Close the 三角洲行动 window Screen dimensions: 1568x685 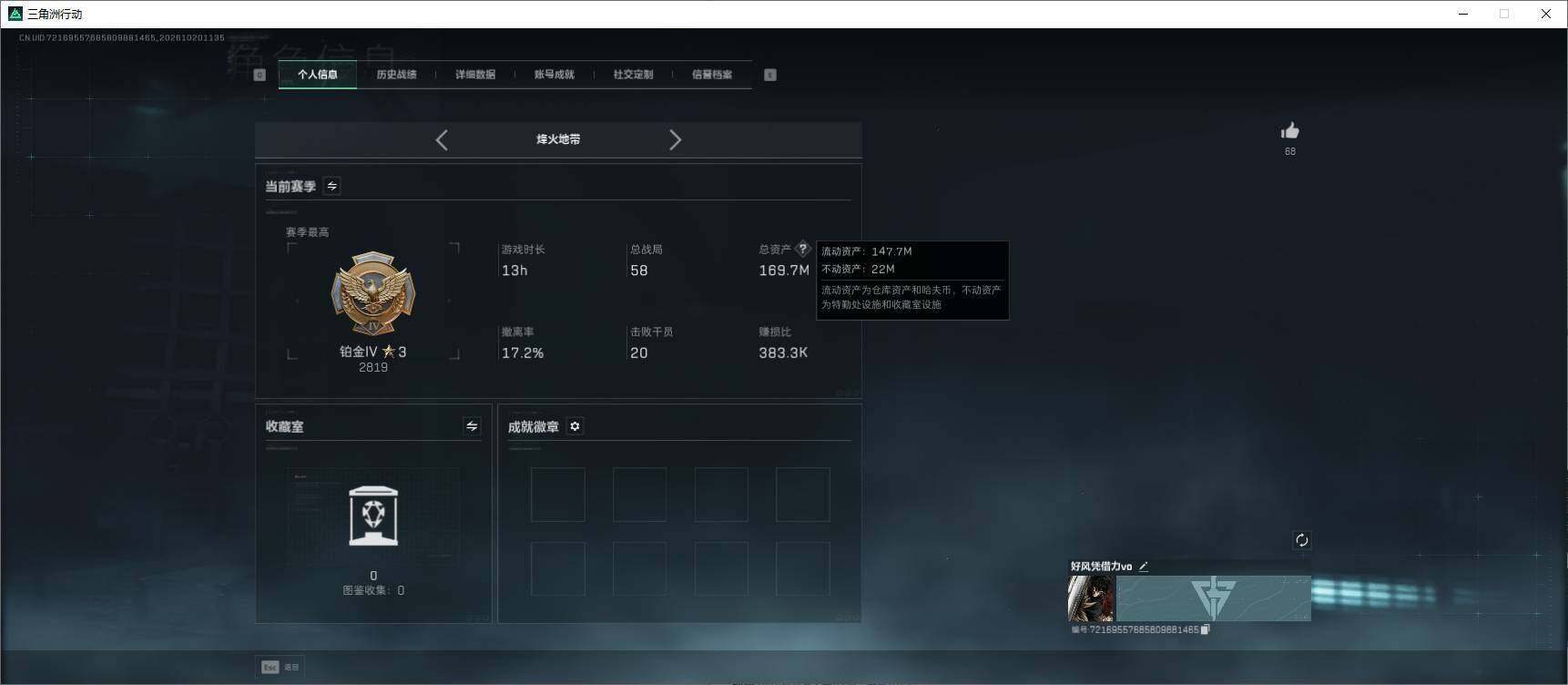(1545, 14)
